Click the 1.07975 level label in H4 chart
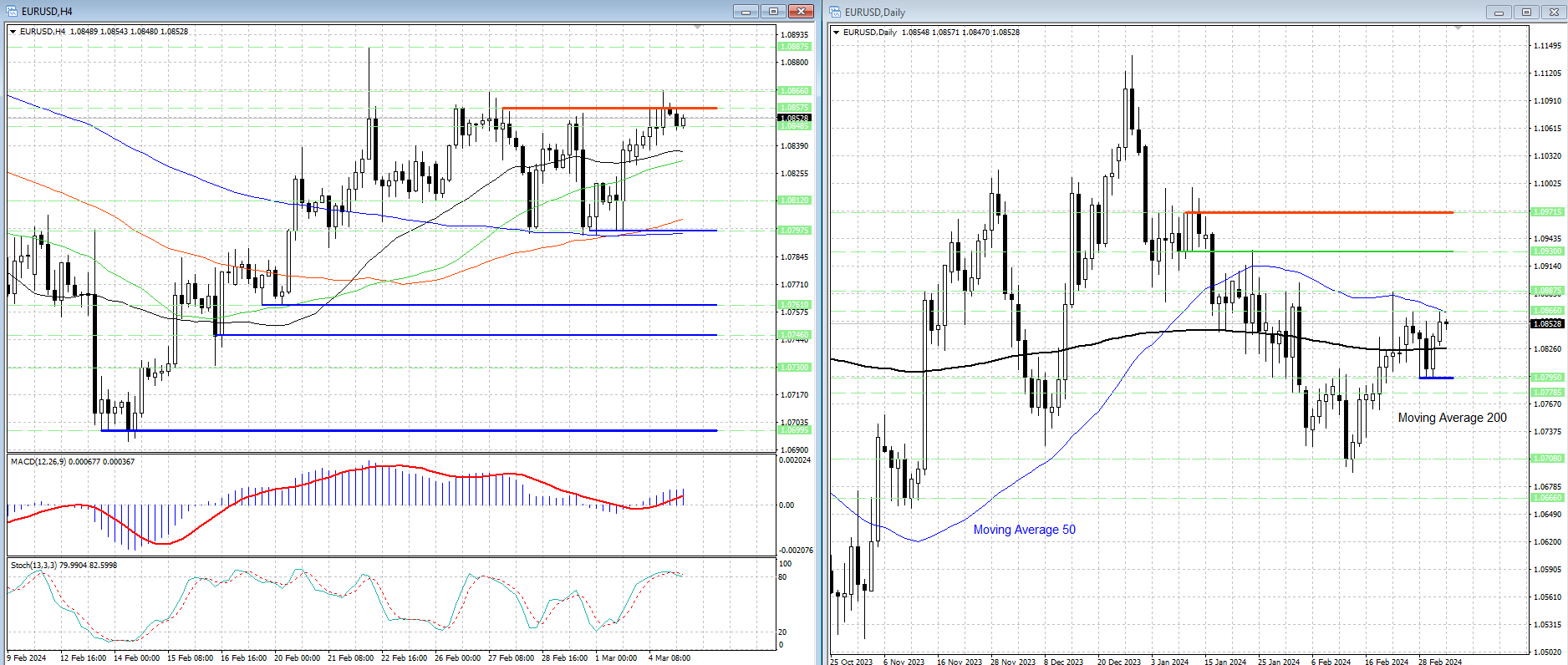Viewport: 1568px width, 665px height. (x=794, y=231)
